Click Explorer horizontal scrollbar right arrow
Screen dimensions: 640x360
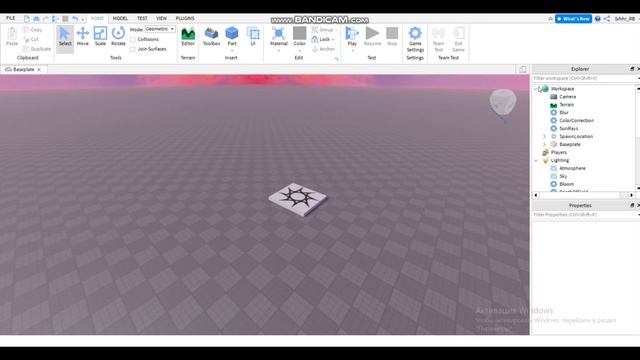(x=632, y=195)
